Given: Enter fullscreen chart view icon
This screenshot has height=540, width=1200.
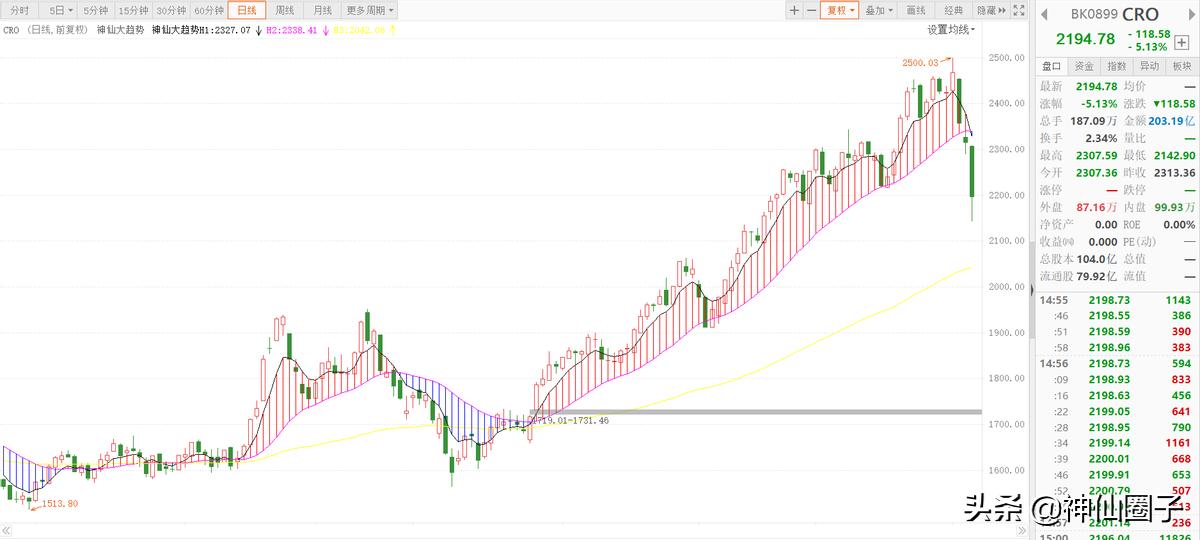Looking at the screenshot, I should click(x=1017, y=10).
